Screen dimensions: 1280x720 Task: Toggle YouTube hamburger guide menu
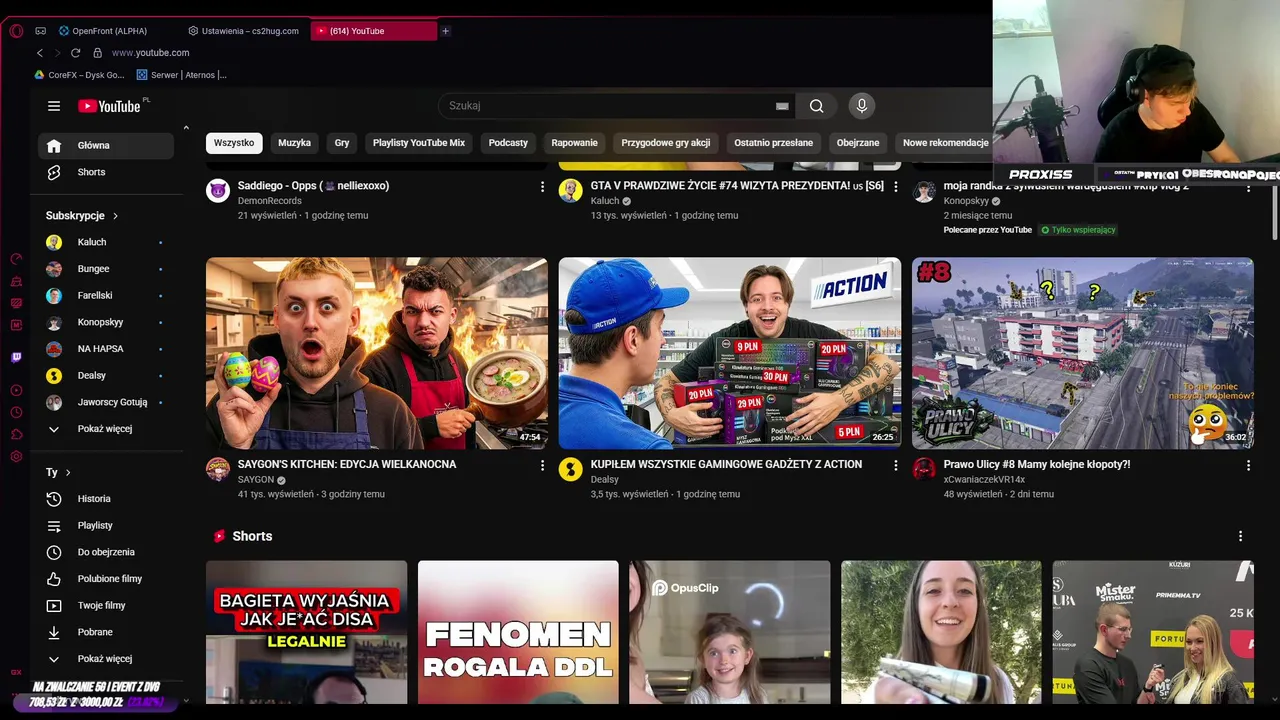point(54,106)
